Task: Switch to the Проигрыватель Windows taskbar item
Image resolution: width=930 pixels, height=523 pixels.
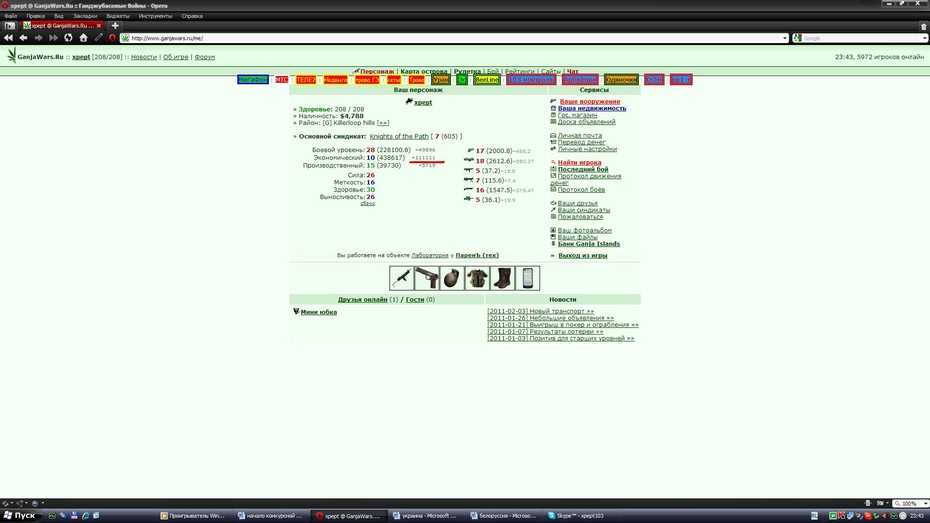Action: 192,516
